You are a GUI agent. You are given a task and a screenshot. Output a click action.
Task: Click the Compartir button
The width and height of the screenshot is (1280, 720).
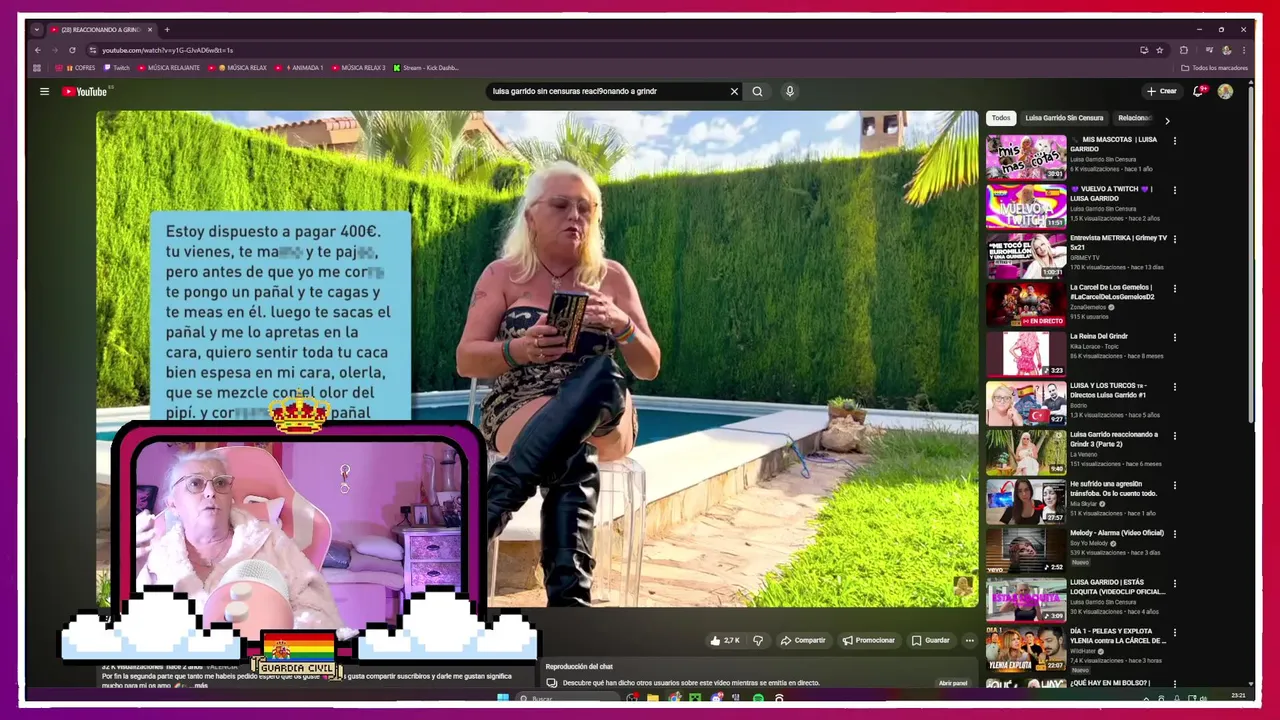pyautogui.click(x=803, y=640)
